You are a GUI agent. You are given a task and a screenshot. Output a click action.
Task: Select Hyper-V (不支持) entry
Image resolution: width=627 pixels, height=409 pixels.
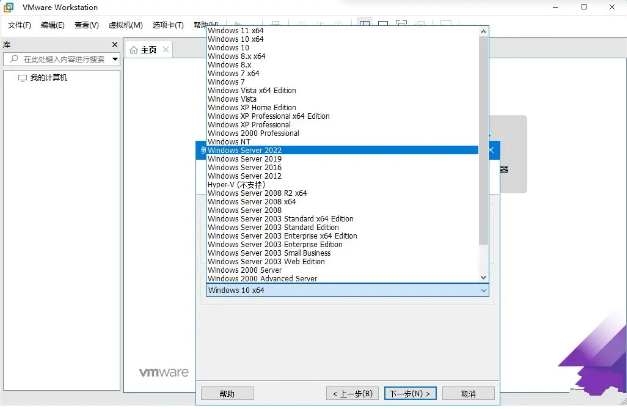point(342,185)
